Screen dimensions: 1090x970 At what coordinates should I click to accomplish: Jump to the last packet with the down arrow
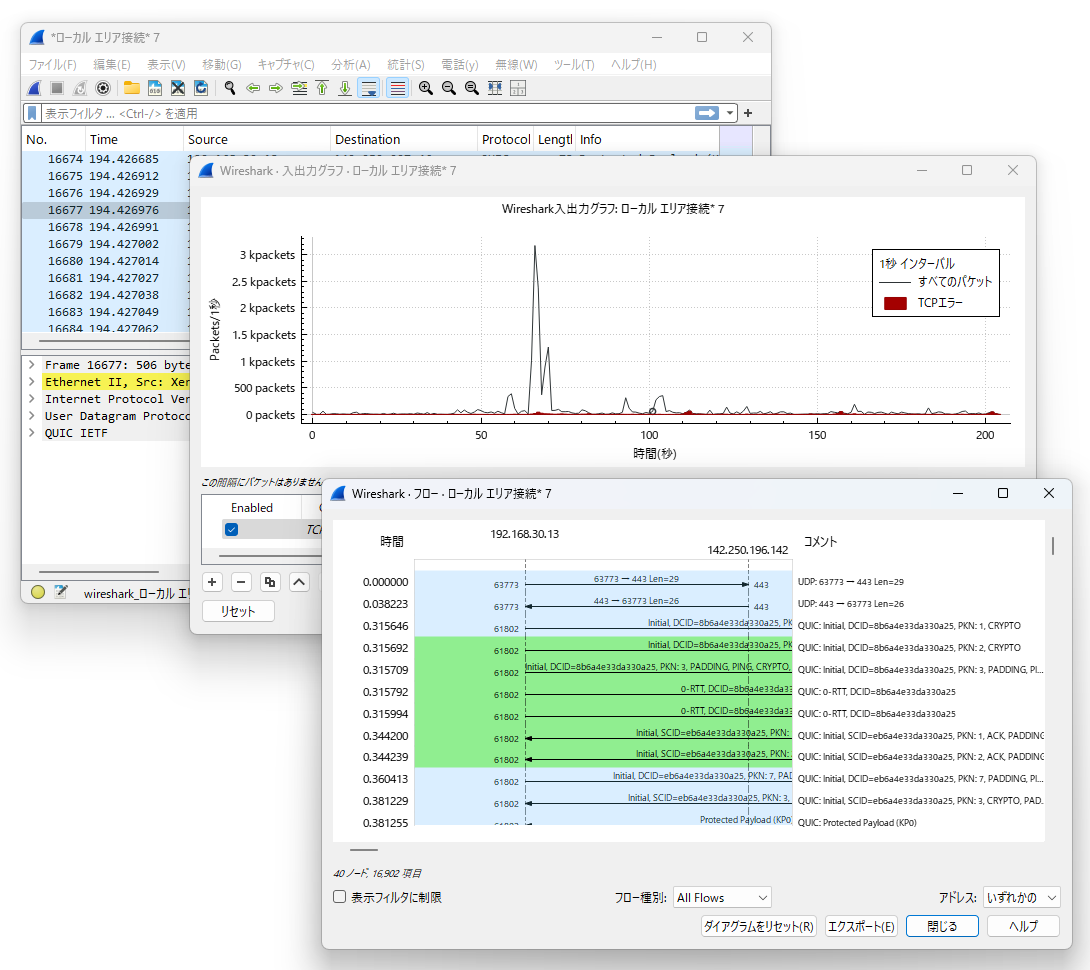345,88
